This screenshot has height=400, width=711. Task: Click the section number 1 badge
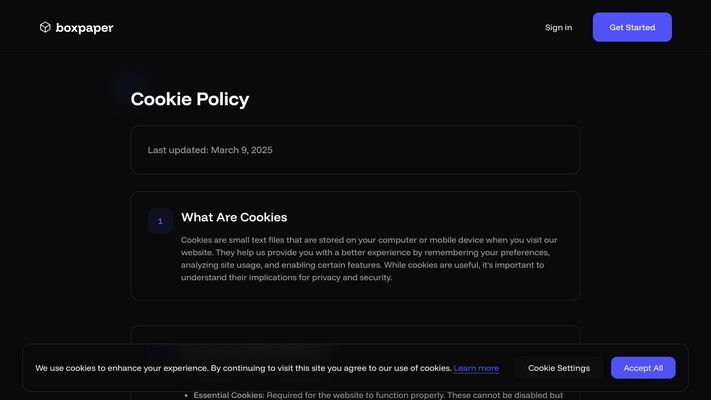coord(160,221)
